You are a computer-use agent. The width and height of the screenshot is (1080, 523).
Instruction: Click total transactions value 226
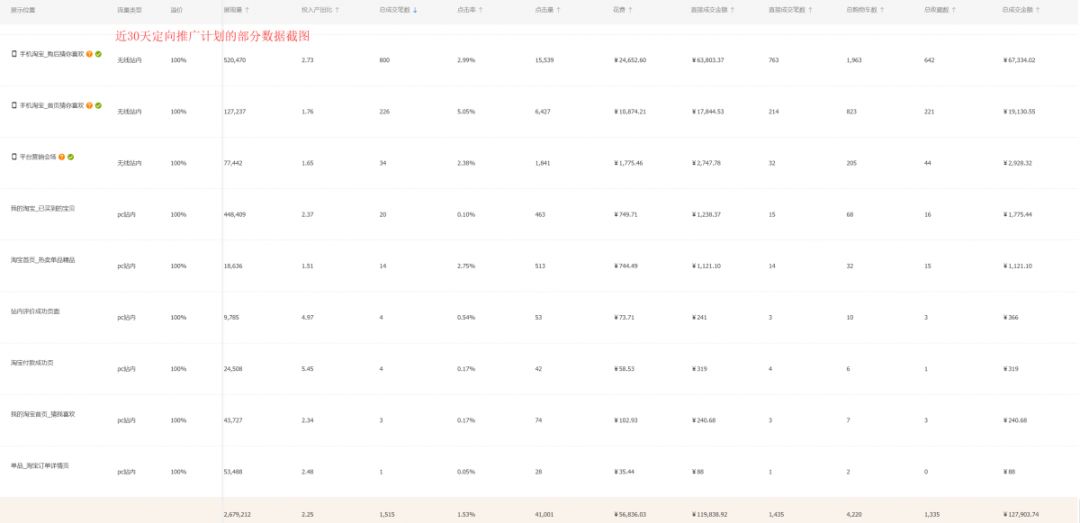point(384,112)
